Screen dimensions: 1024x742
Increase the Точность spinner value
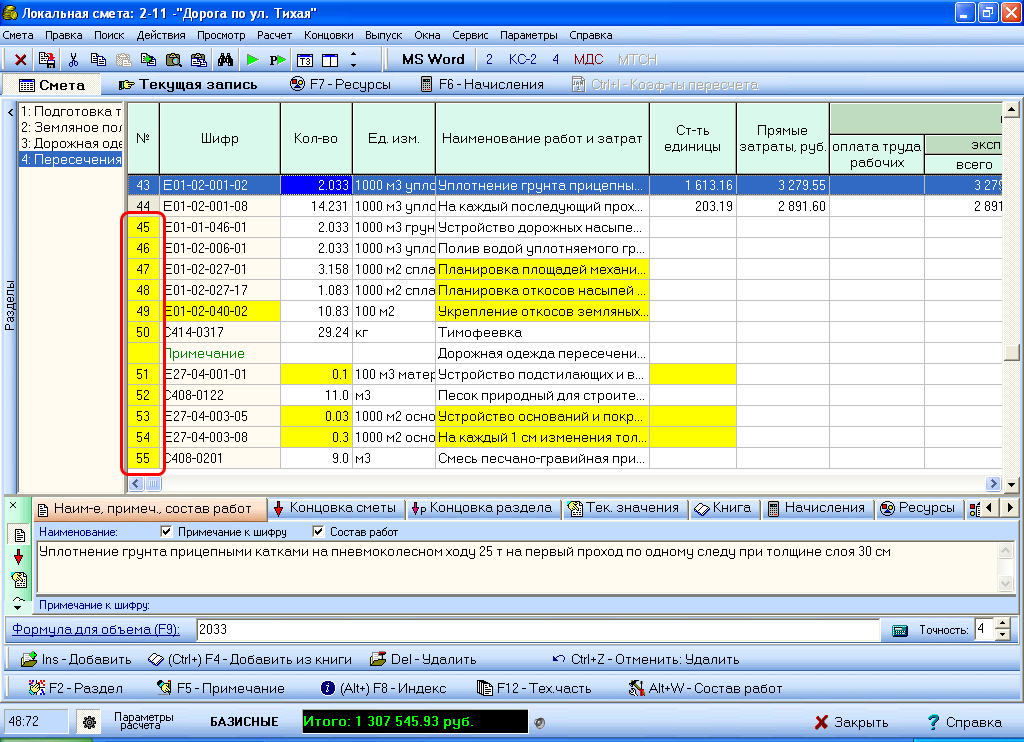(1003, 624)
